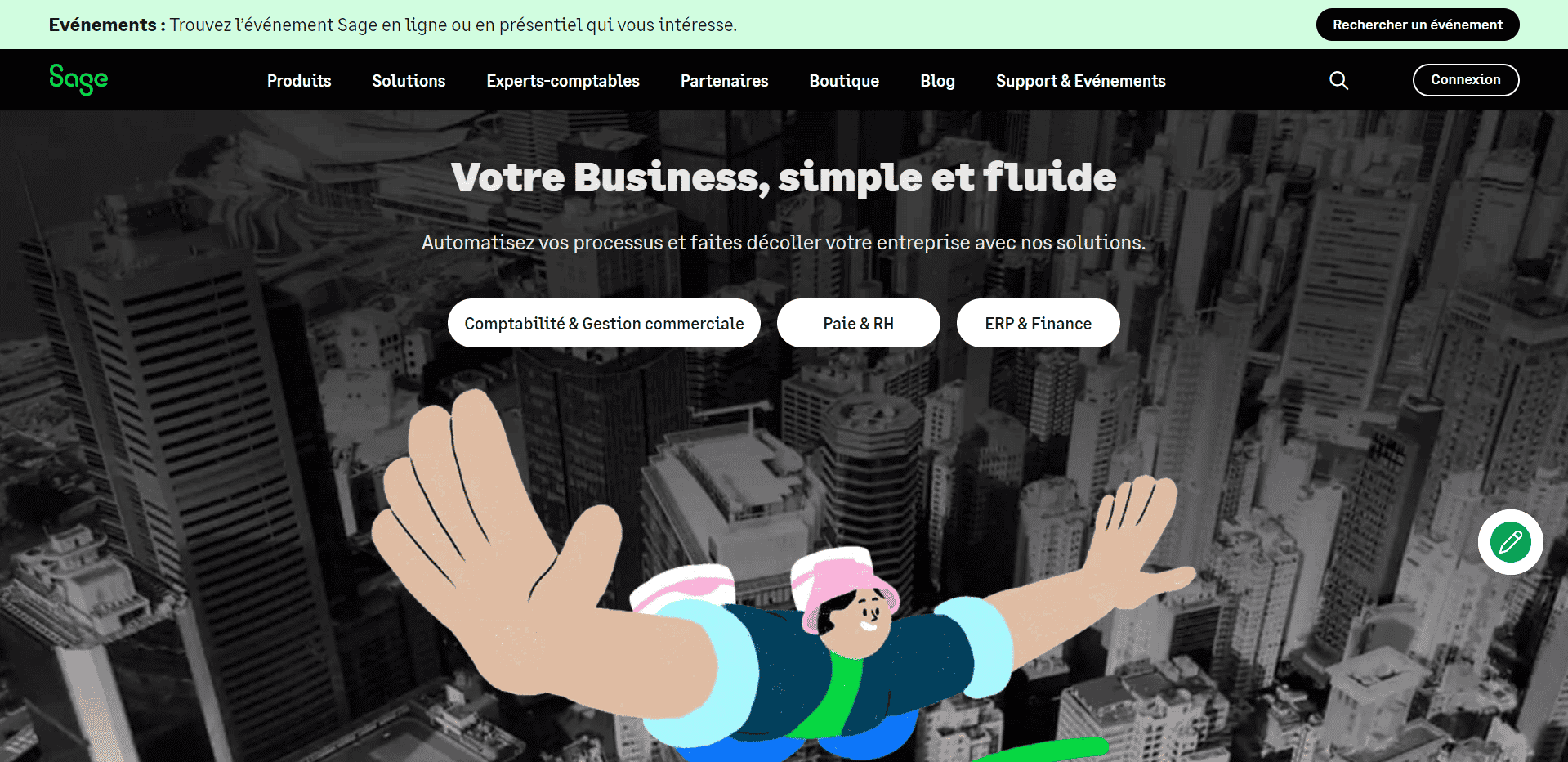Screen dimensions: 1568x762
Task: Expand the Experts-comptables navigation item
Action: point(563,81)
